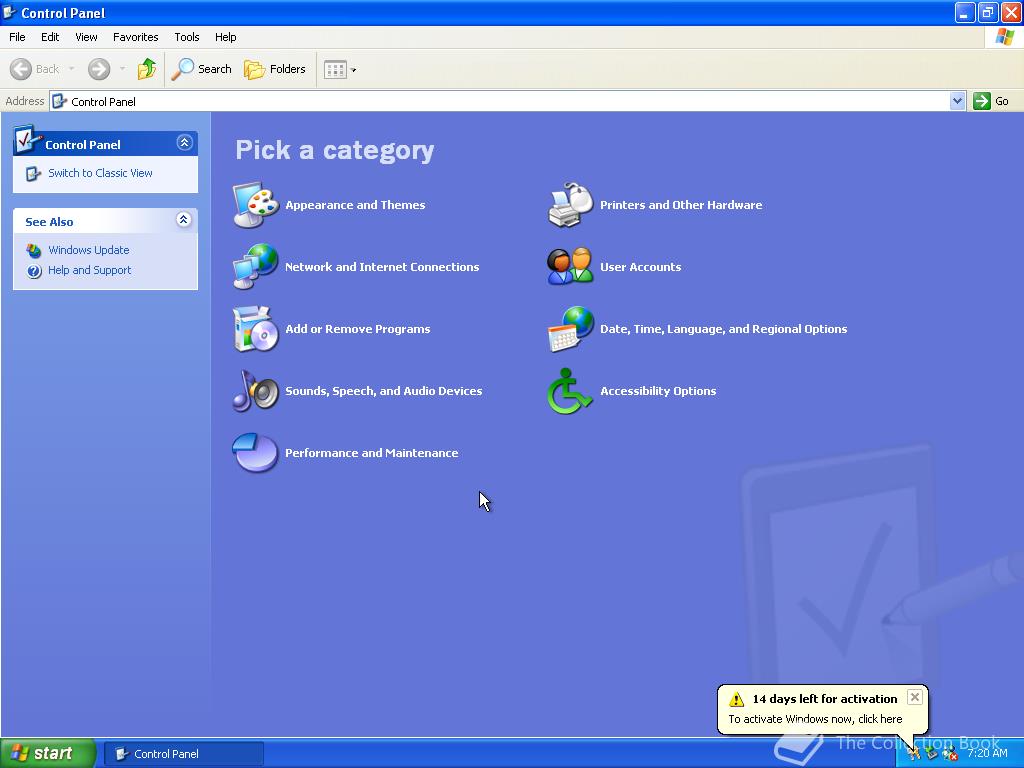Image resolution: width=1024 pixels, height=768 pixels.
Task: Click the Forward arrow button
Action: click(x=99, y=69)
